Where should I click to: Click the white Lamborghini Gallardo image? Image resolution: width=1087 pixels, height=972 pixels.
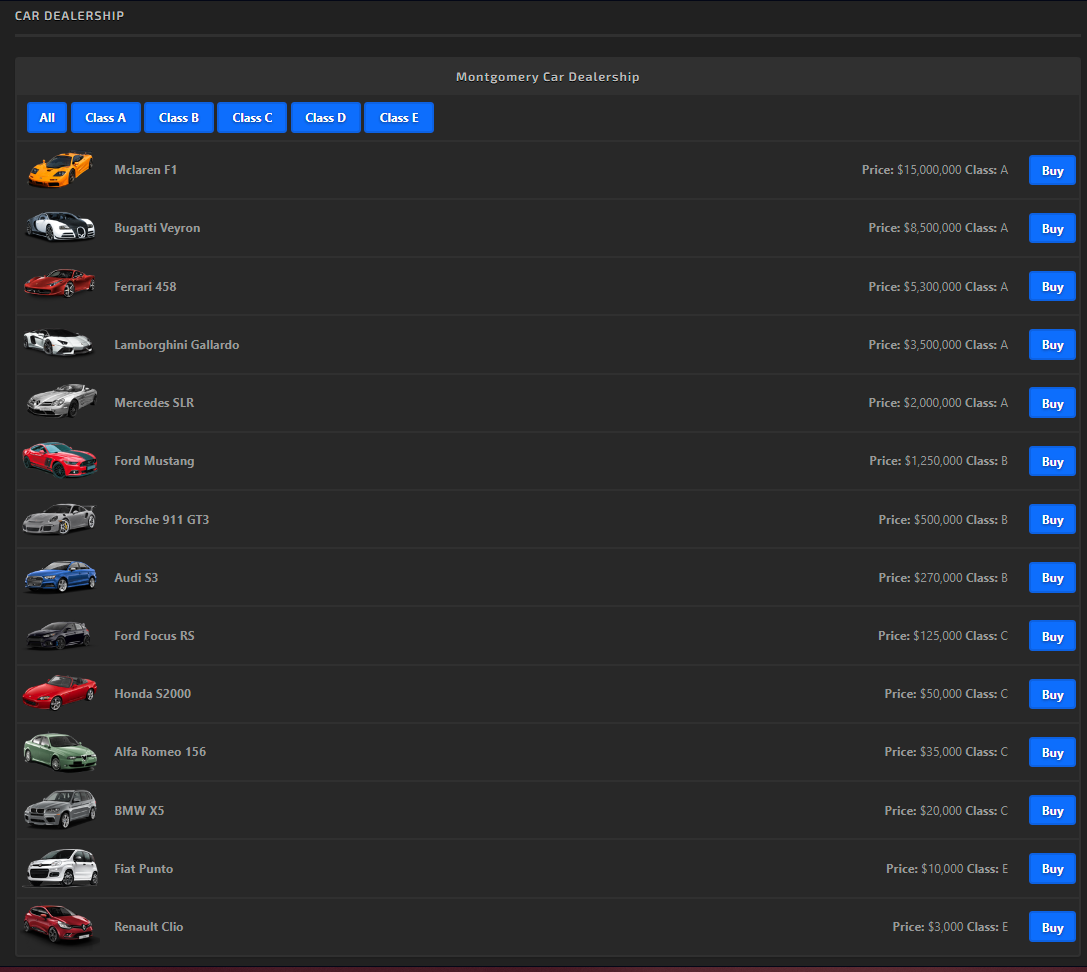(60, 343)
